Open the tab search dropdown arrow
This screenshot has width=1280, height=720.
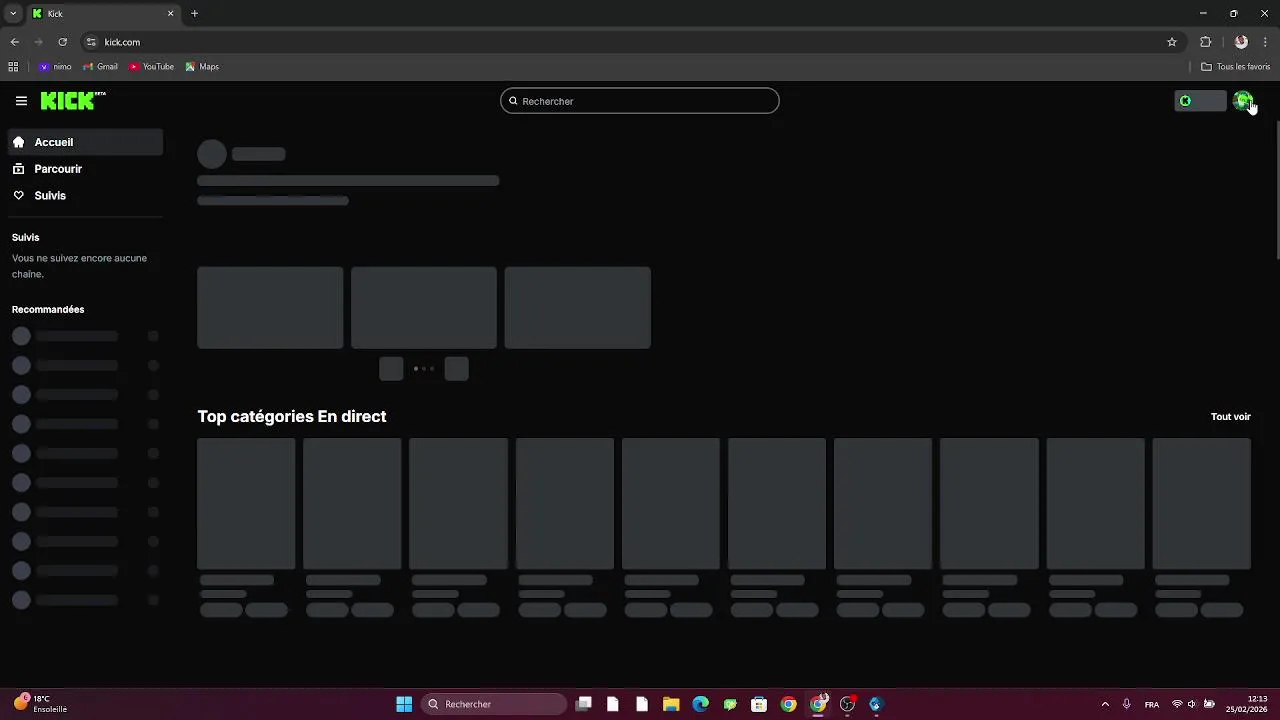(13, 13)
